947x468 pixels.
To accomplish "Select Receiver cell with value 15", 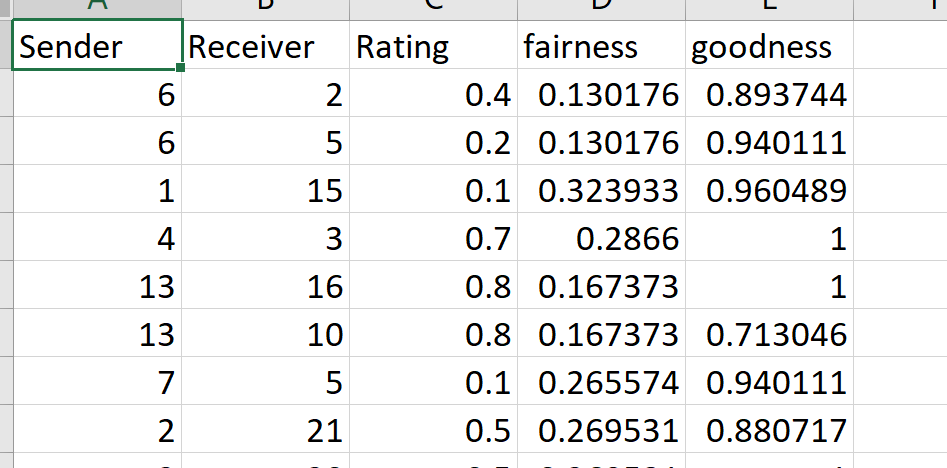I will pyautogui.click(x=265, y=189).
